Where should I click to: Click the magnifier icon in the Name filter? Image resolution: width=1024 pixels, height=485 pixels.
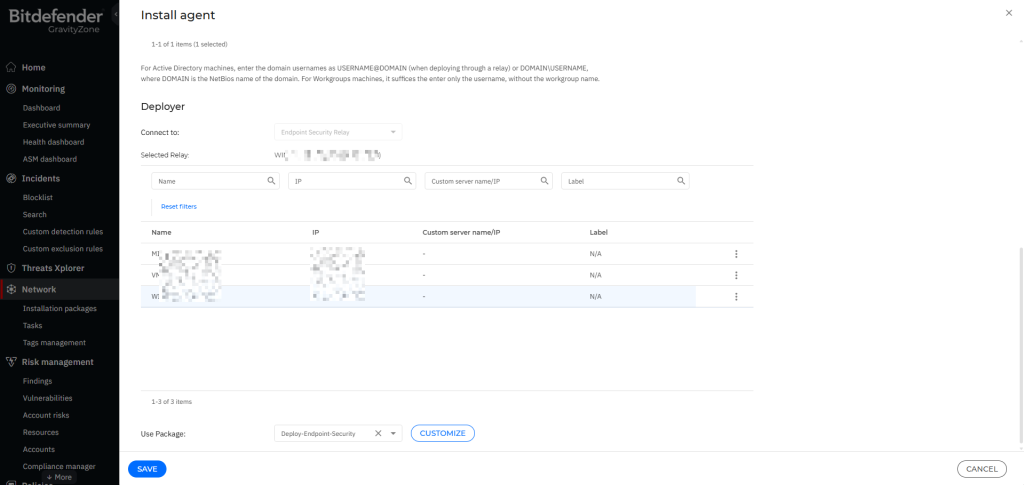pyautogui.click(x=271, y=181)
